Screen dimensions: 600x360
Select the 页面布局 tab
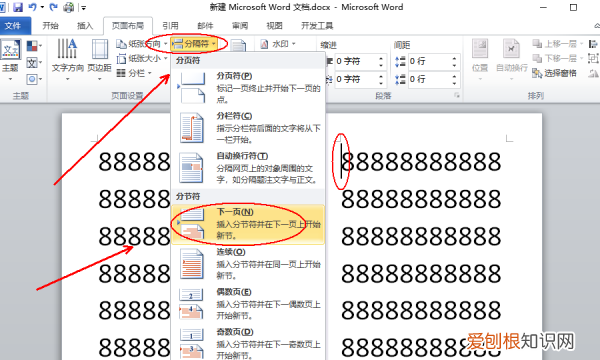point(128,26)
